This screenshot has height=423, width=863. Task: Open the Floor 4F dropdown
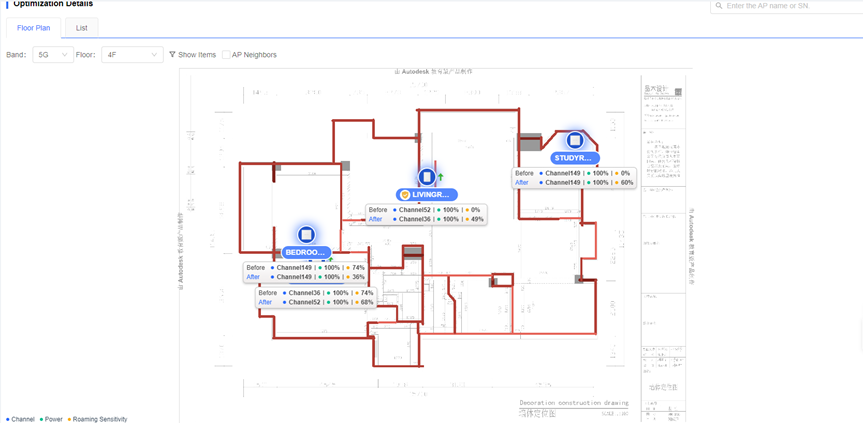(132, 55)
